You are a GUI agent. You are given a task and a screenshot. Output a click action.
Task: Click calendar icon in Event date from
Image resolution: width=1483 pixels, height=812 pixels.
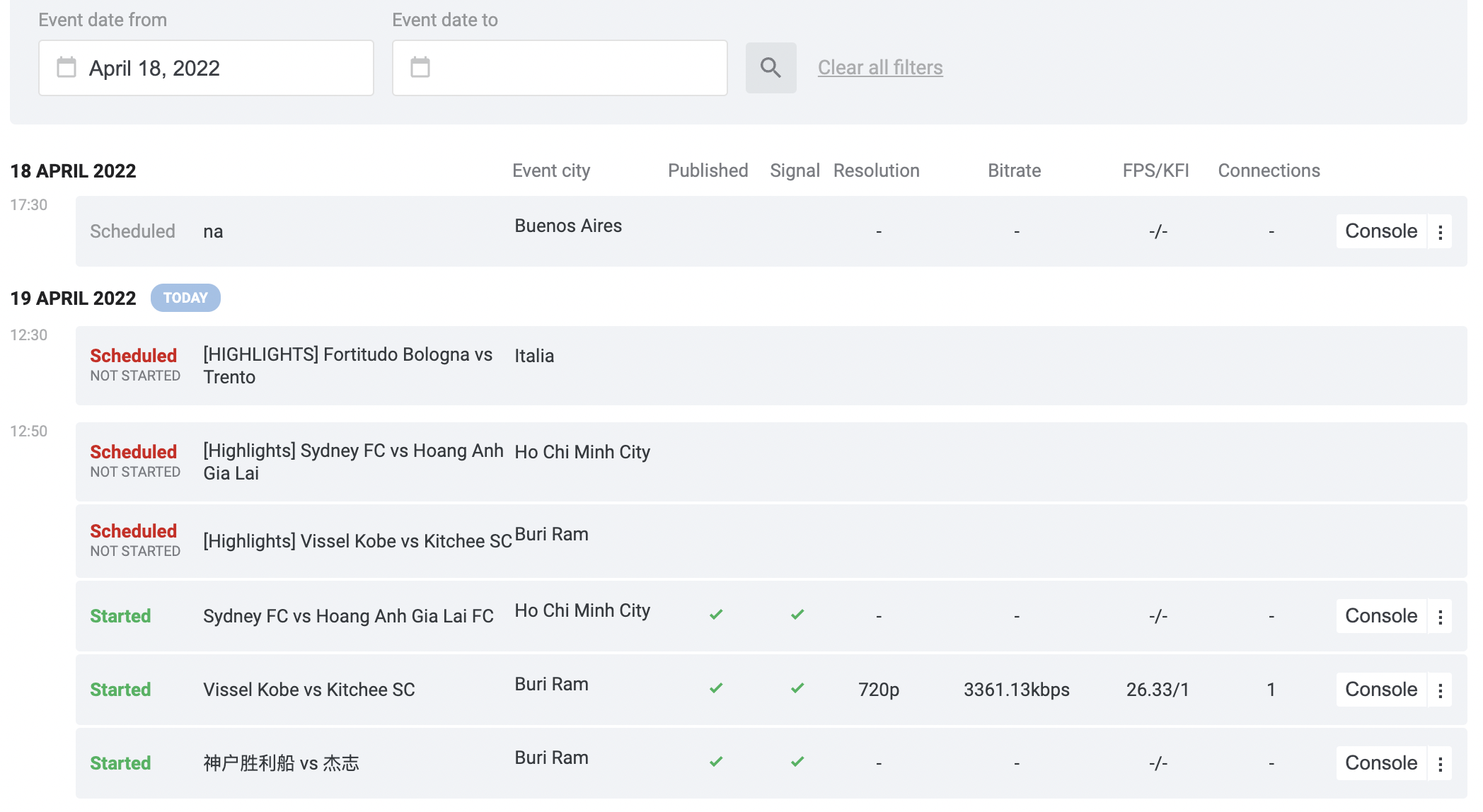(67, 68)
